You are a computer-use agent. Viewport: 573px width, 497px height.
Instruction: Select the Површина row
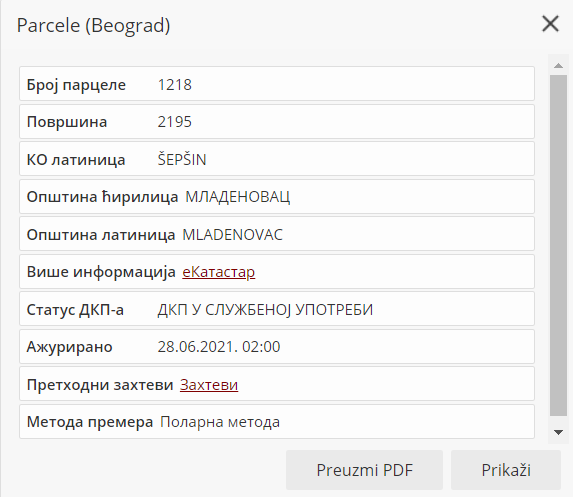point(277,122)
